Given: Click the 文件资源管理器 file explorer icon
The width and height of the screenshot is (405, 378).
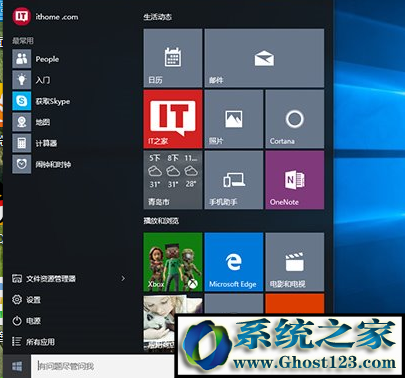Looking at the screenshot, I should pos(17,278).
